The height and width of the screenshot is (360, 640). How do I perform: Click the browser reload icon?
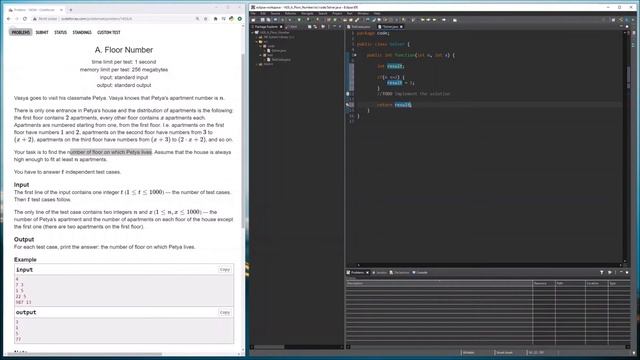coord(25,19)
